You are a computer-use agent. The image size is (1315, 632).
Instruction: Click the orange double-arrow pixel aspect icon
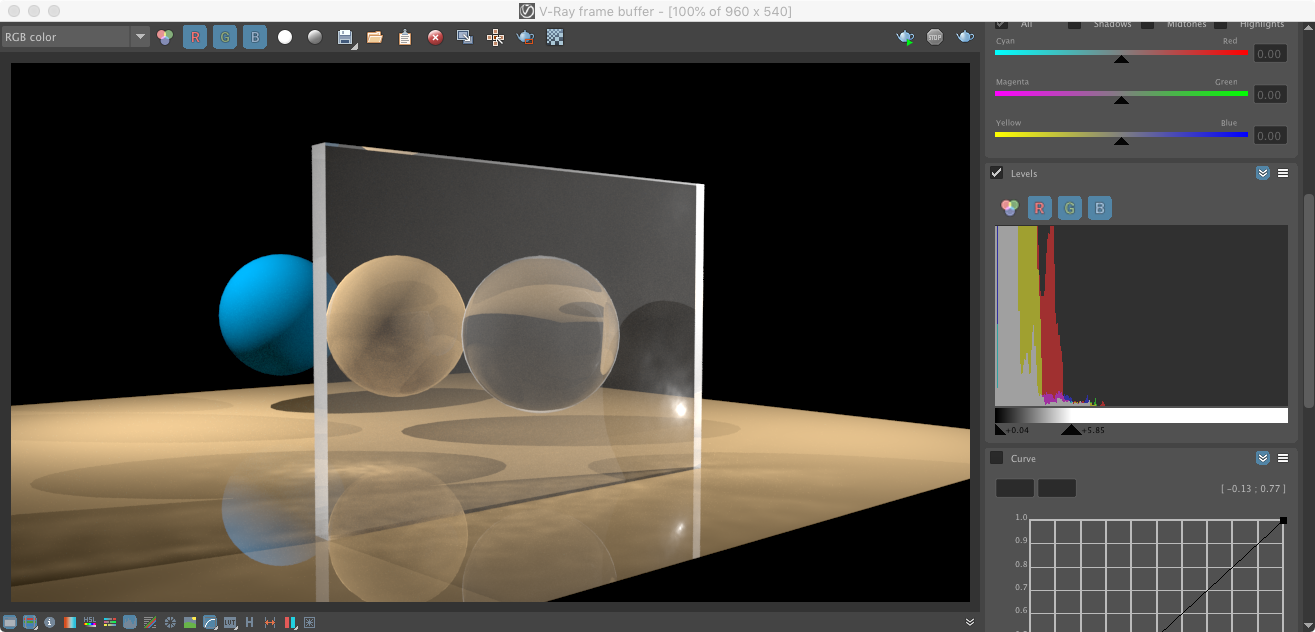pyautogui.click(x=270, y=622)
